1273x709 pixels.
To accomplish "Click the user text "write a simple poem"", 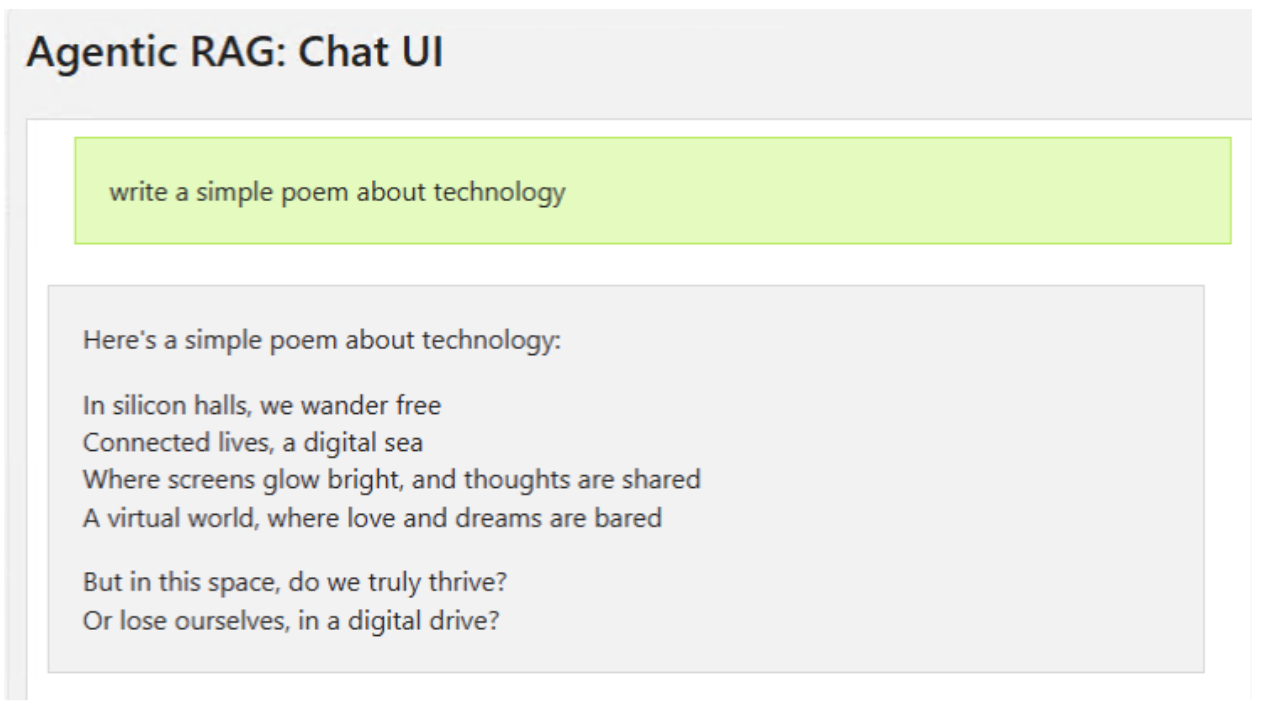I will click(216, 191).
